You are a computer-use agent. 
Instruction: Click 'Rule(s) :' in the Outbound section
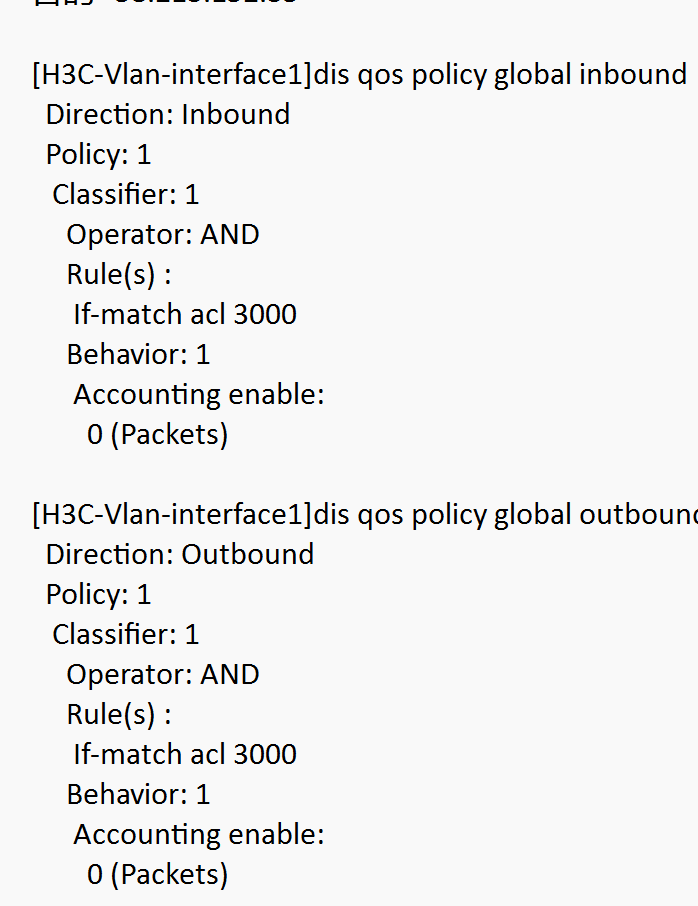[x=119, y=715]
